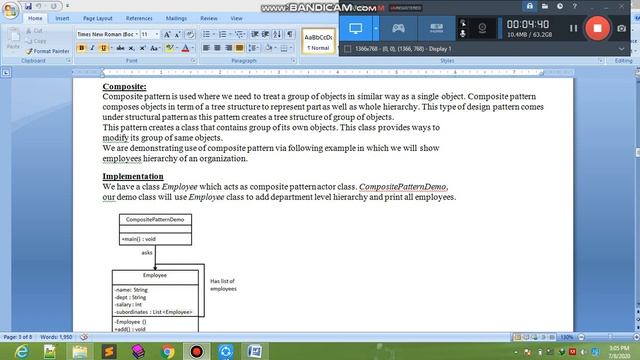Undo the last action in Quick Access Toolbar
This screenshot has width=640, height=360.
39,6
